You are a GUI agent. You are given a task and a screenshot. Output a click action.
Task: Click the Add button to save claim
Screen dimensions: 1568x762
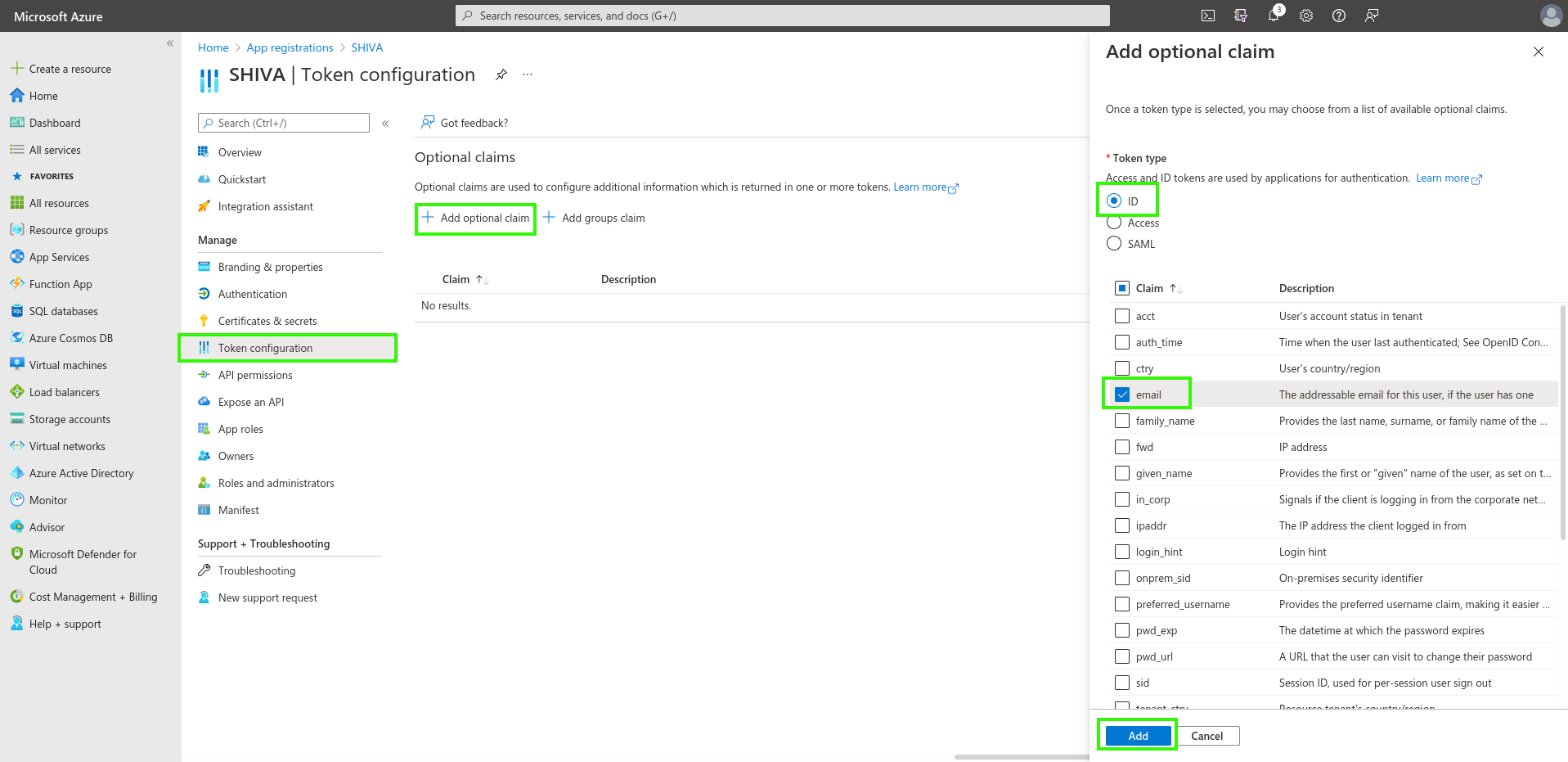[1138, 736]
